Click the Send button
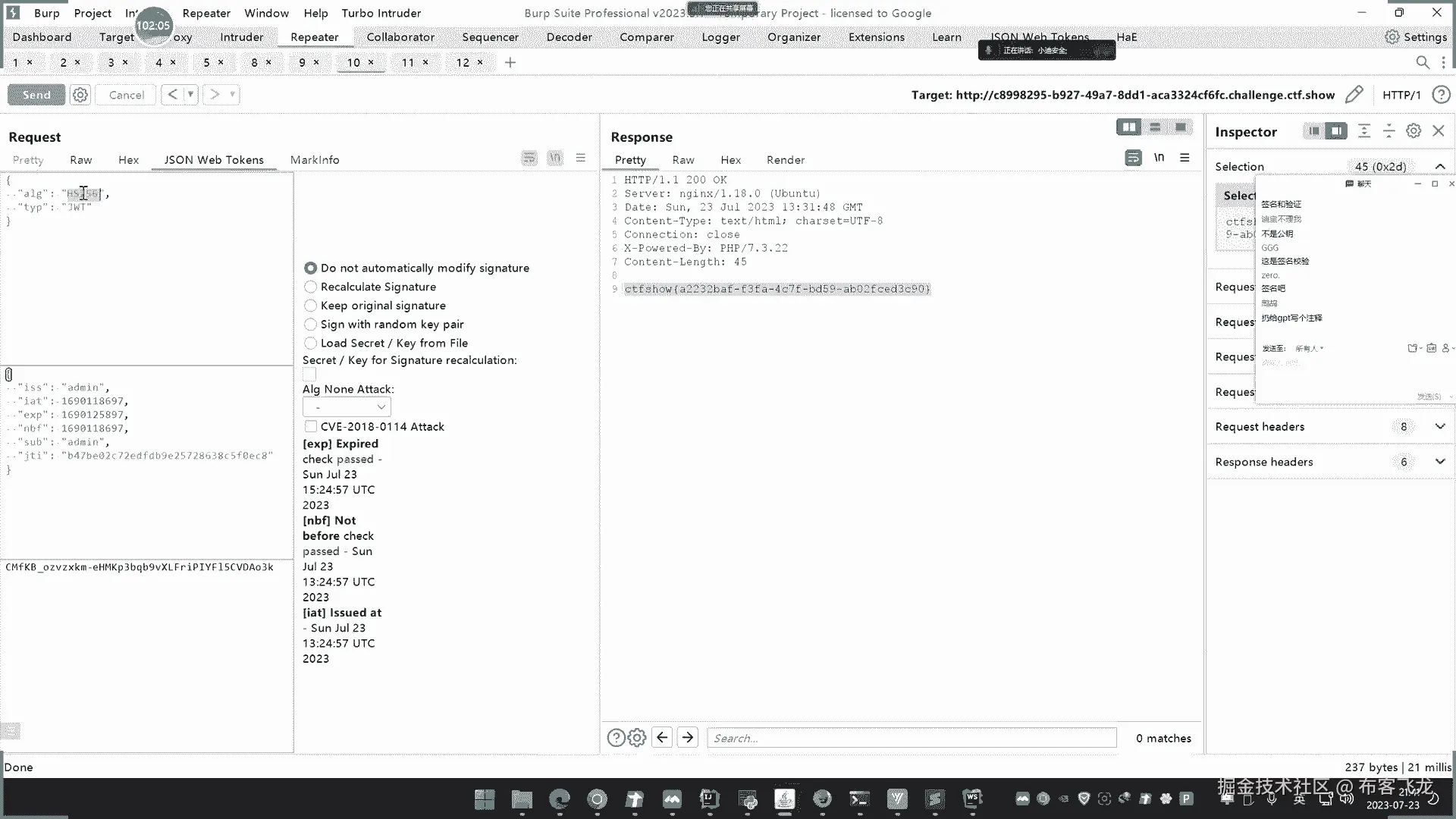Image resolution: width=1456 pixels, height=819 pixels. point(36,95)
